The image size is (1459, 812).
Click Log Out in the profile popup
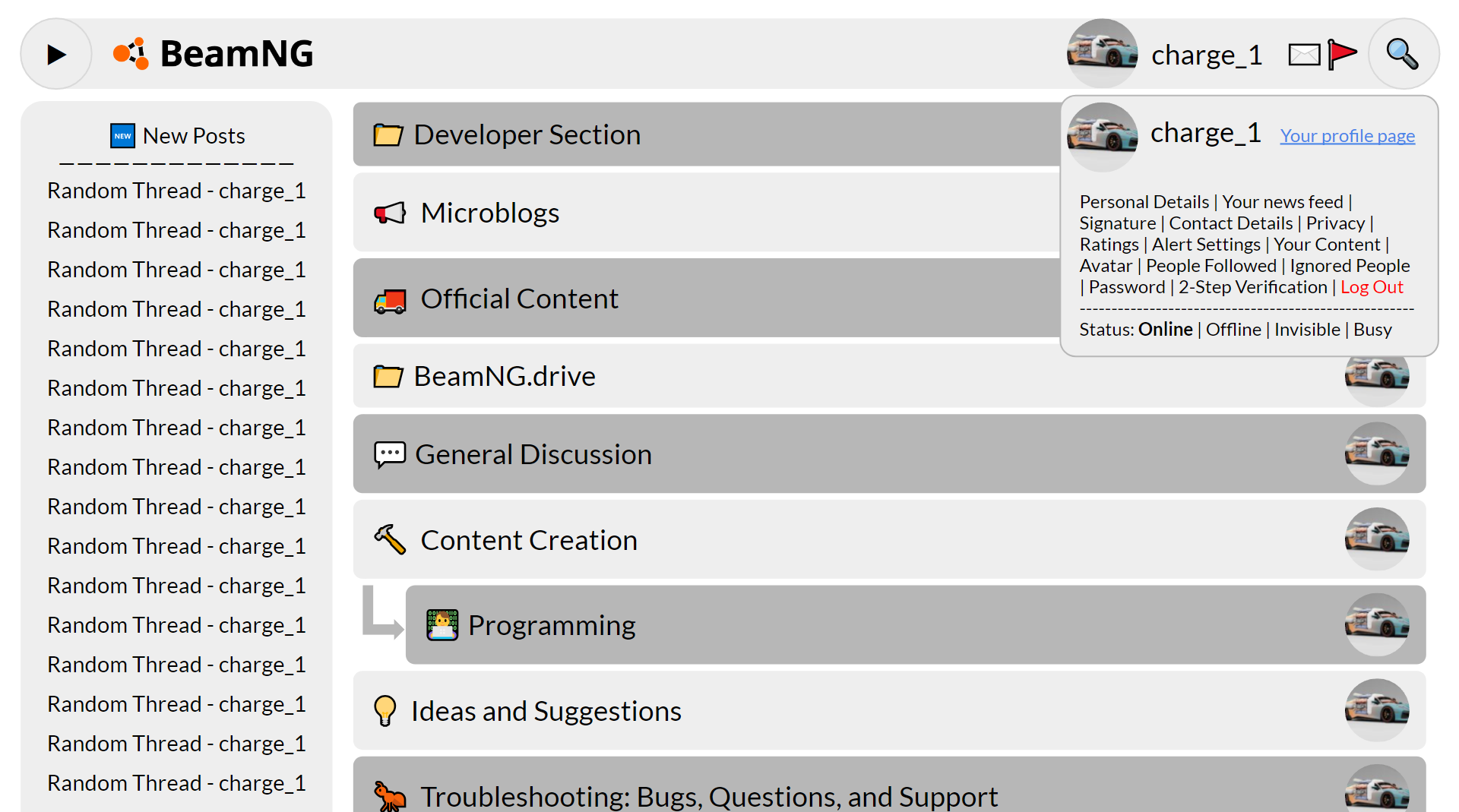point(1371,286)
